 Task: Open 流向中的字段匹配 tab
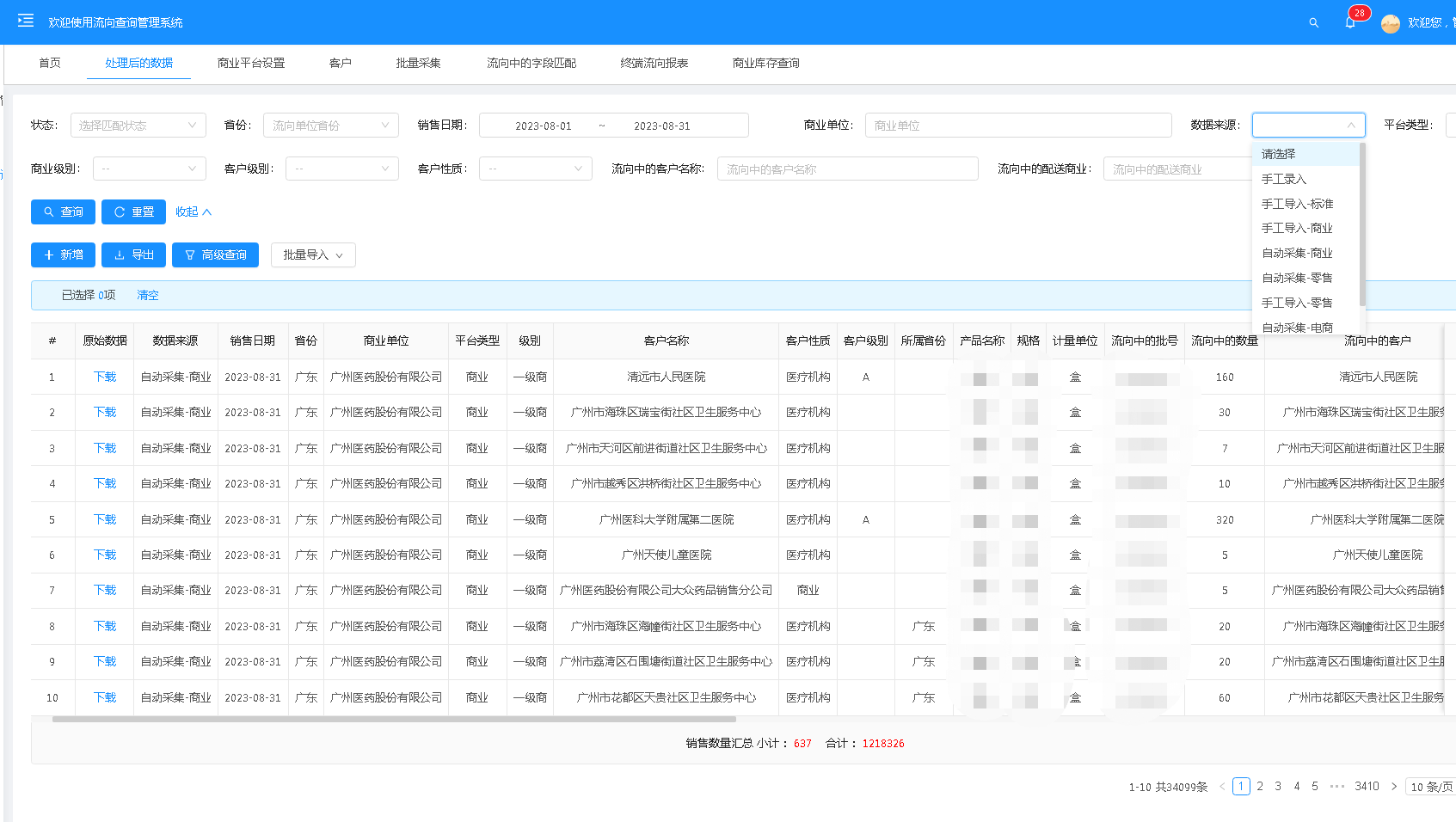(x=531, y=63)
